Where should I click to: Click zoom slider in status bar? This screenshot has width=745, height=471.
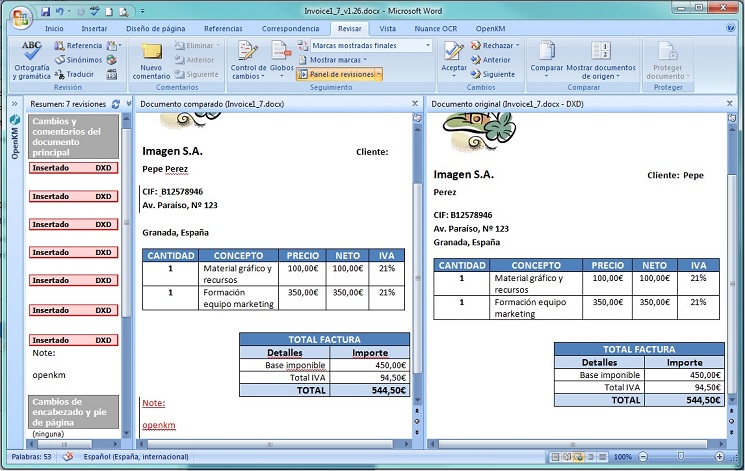pos(681,457)
